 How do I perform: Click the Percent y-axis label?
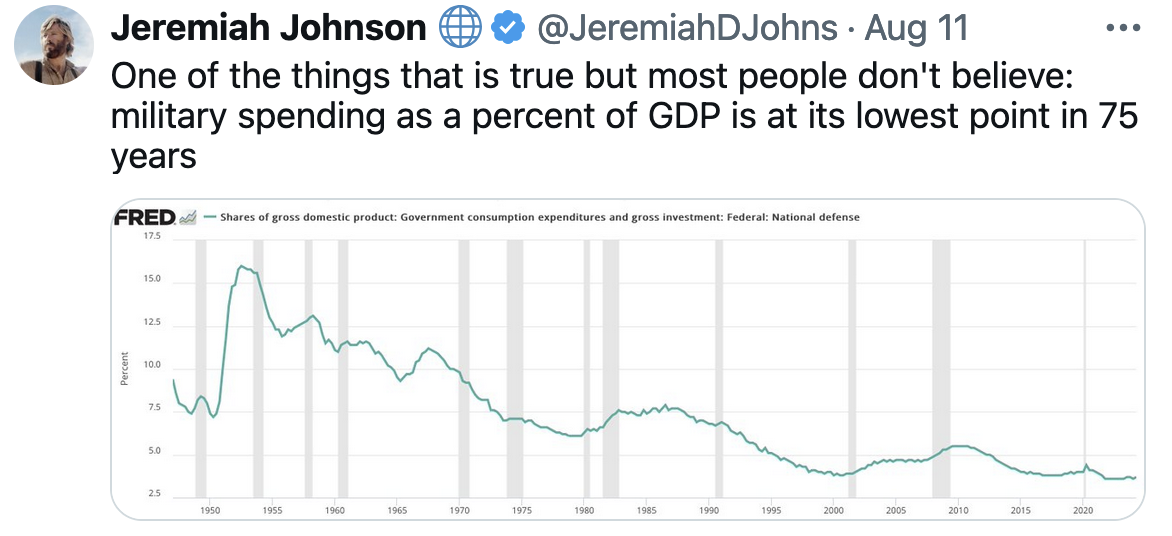tap(125, 368)
